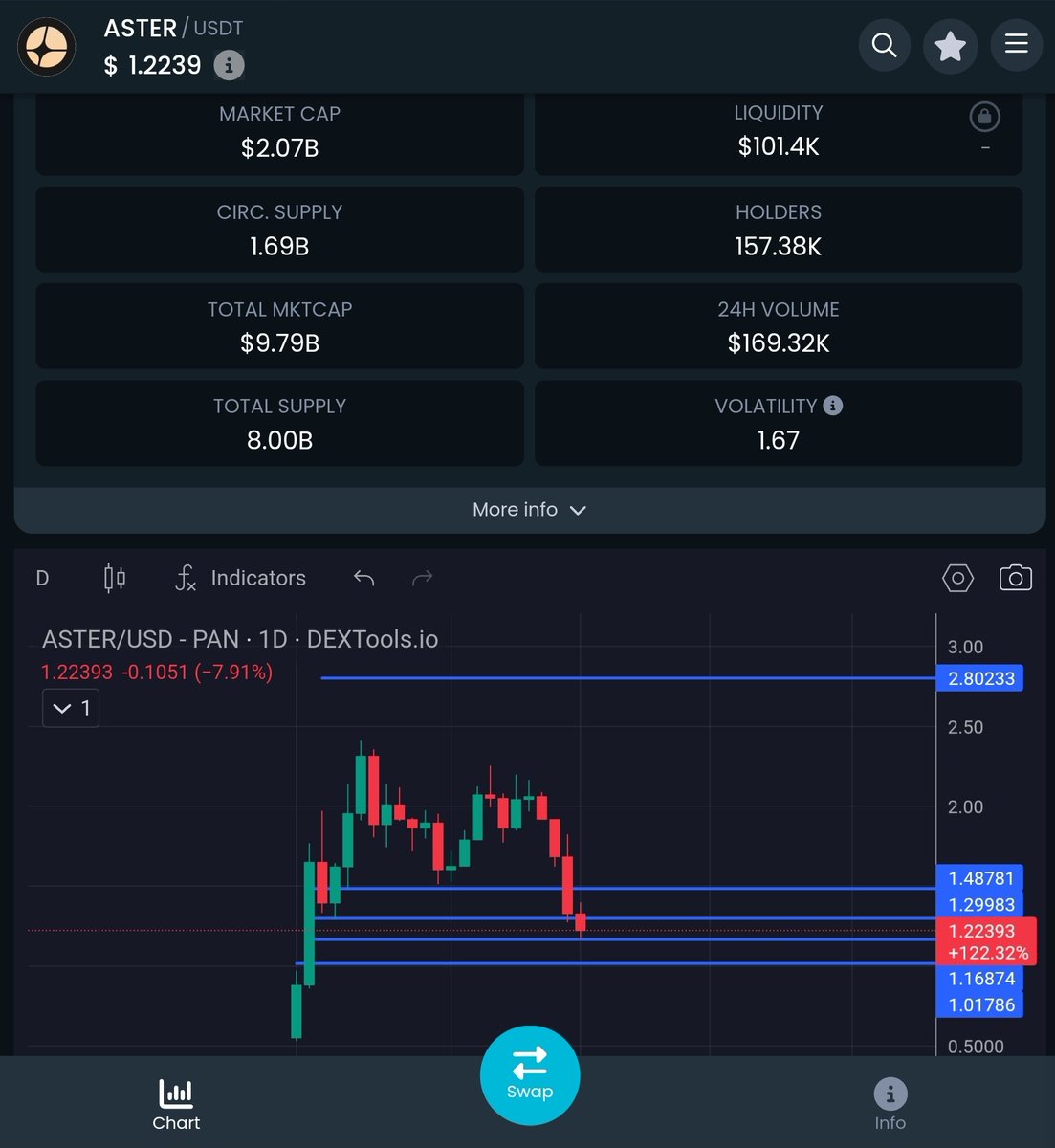Select the 1.01786 price line label
Screen dimensions: 1055x1148
click(981, 1004)
